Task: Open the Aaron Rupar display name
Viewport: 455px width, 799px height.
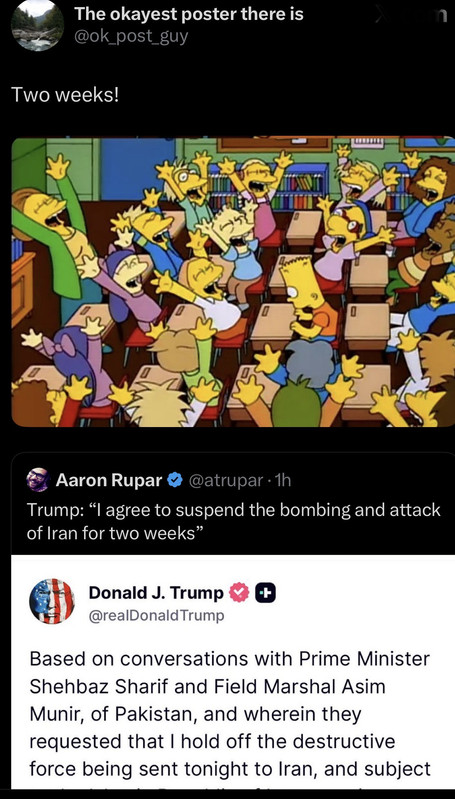Action: click(109, 480)
